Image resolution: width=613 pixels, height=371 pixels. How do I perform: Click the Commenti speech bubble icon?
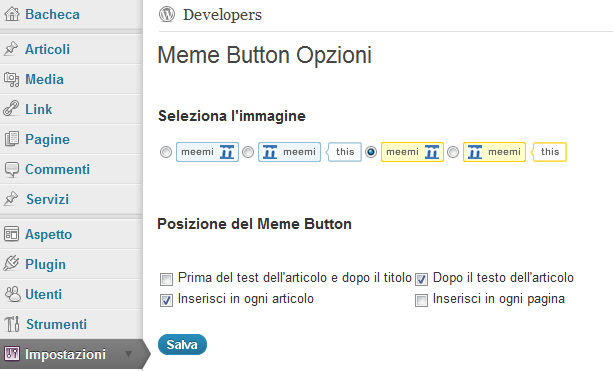coord(12,169)
